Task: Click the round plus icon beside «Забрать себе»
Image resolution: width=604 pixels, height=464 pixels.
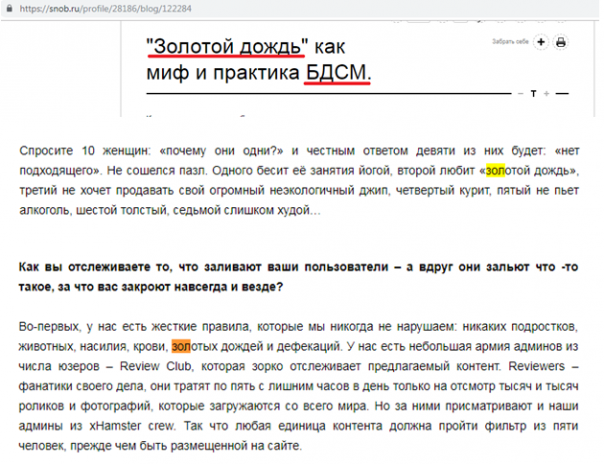Action: click(541, 43)
